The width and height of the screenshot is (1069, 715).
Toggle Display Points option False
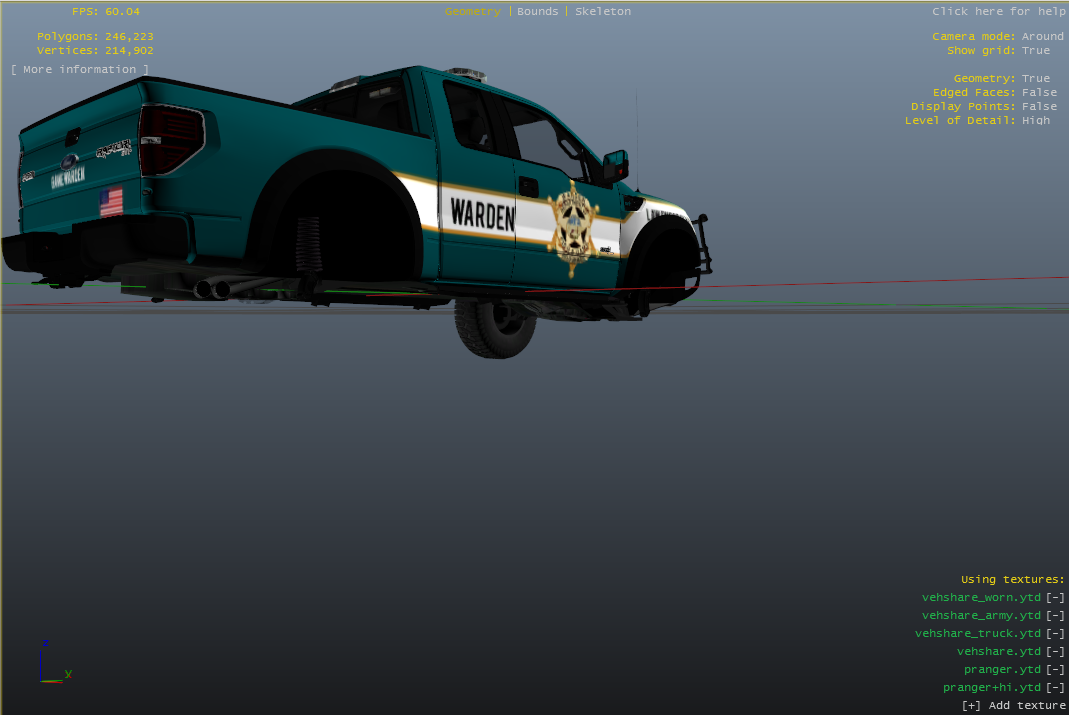click(x=1039, y=106)
